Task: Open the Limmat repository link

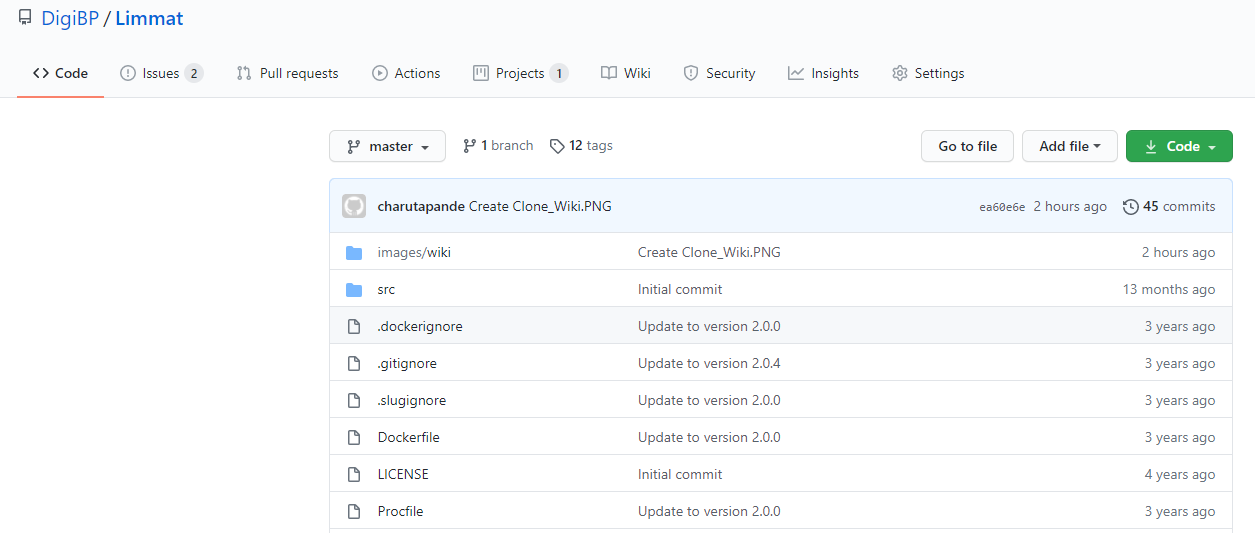Action: (x=149, y=18)
